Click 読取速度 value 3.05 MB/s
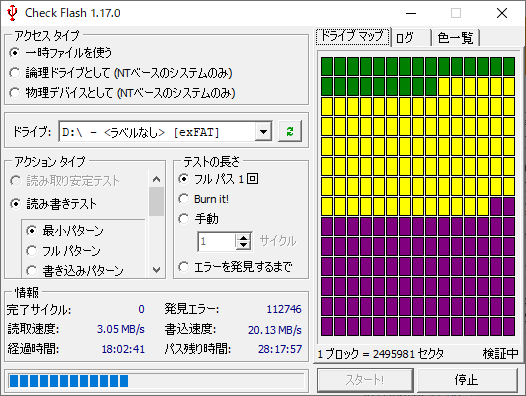Screen dimensions: 526x396 [x=120, y=329]
